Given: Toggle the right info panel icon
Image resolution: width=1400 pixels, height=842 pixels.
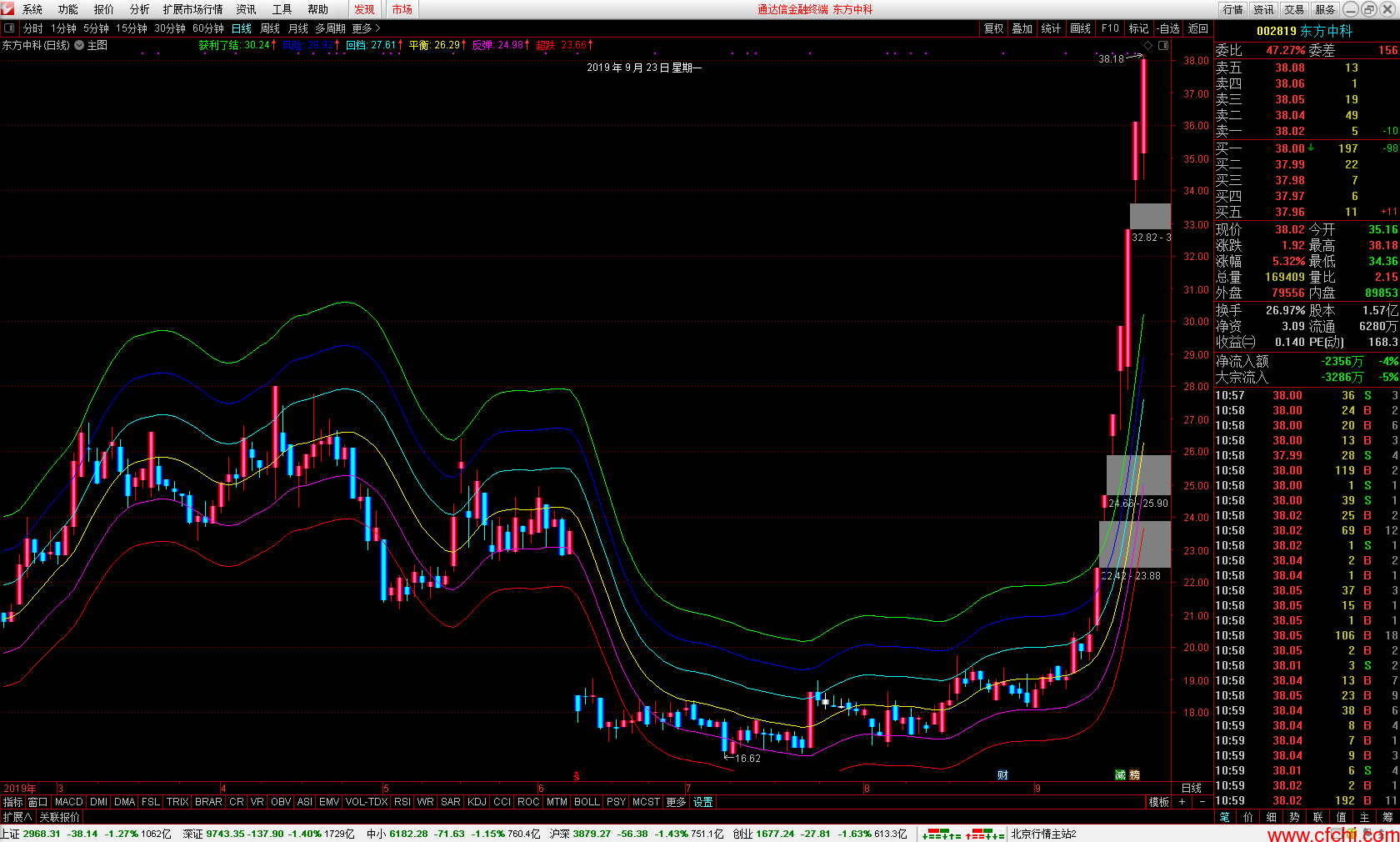Looking at the screenshot, I should point(1163,45).
